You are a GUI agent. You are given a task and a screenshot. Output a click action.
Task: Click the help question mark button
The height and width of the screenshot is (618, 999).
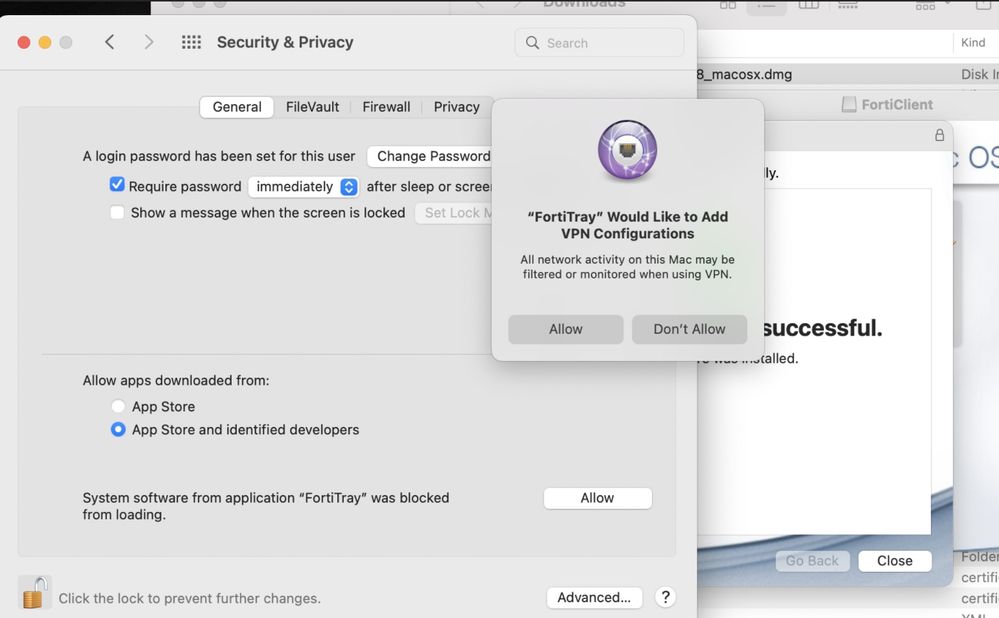(x=665, y=597)
